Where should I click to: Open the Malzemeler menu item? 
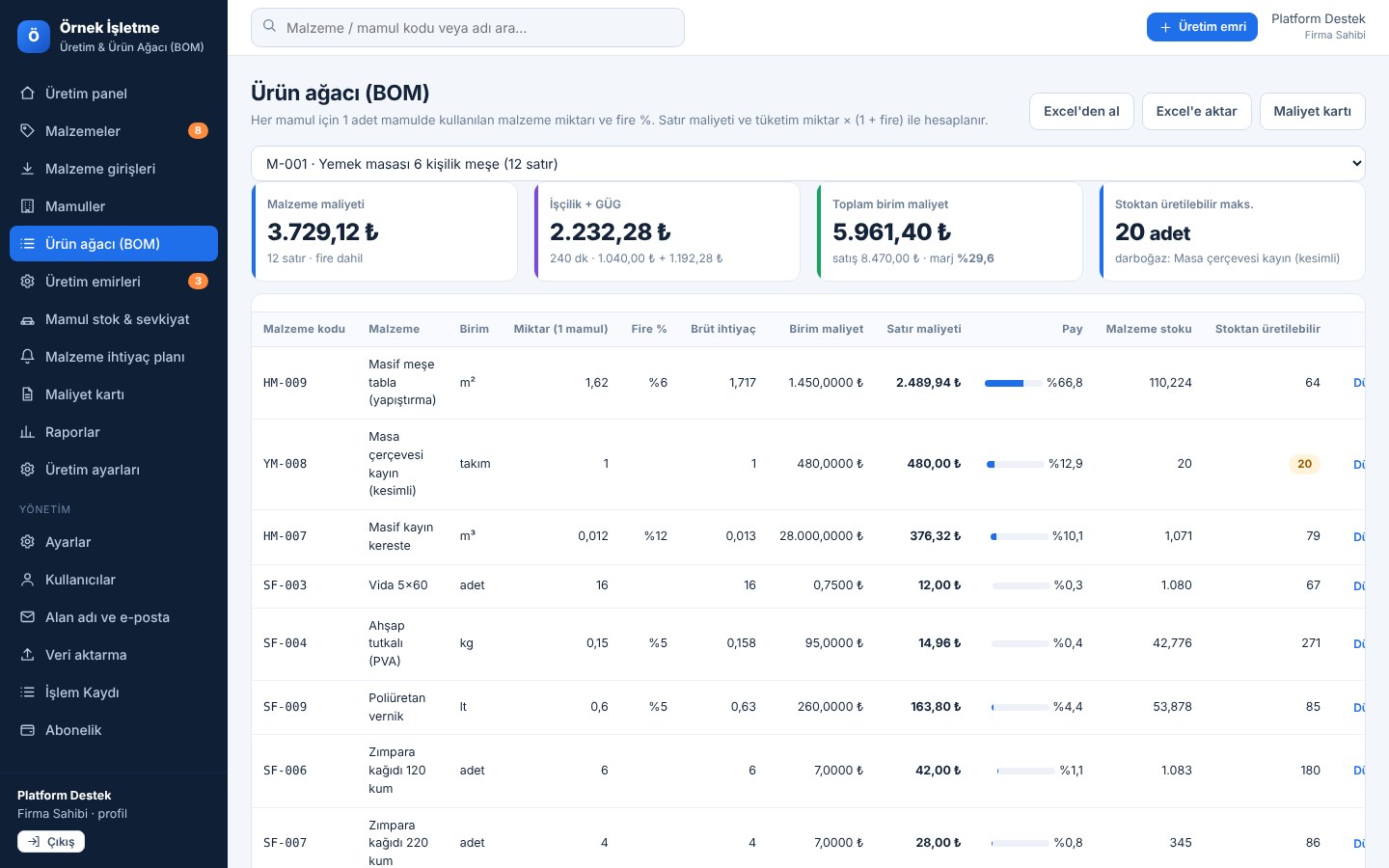click(x=114, y=131)
